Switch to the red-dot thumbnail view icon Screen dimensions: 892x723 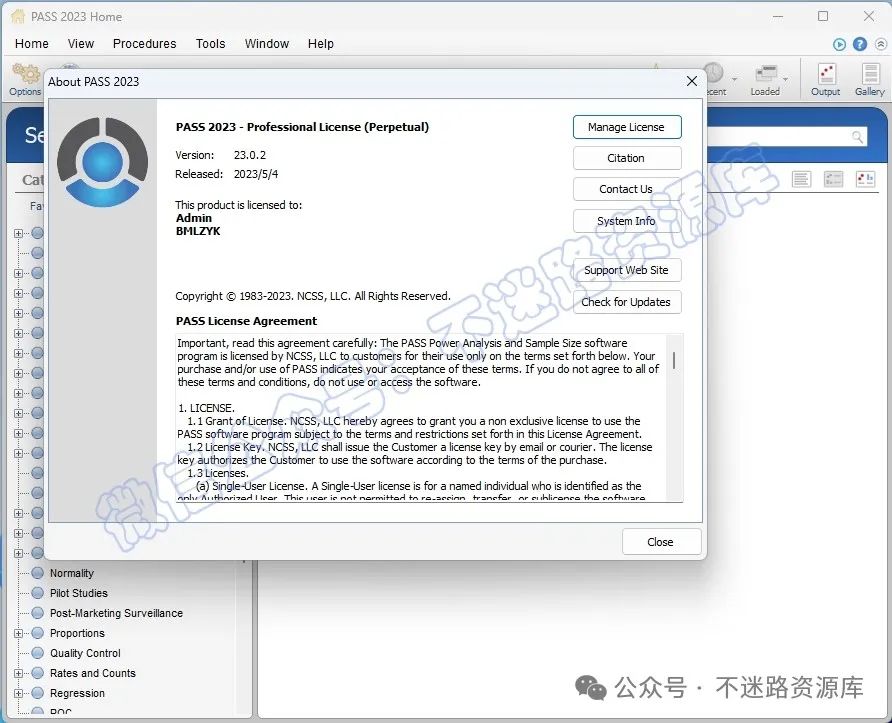[865, 180]
